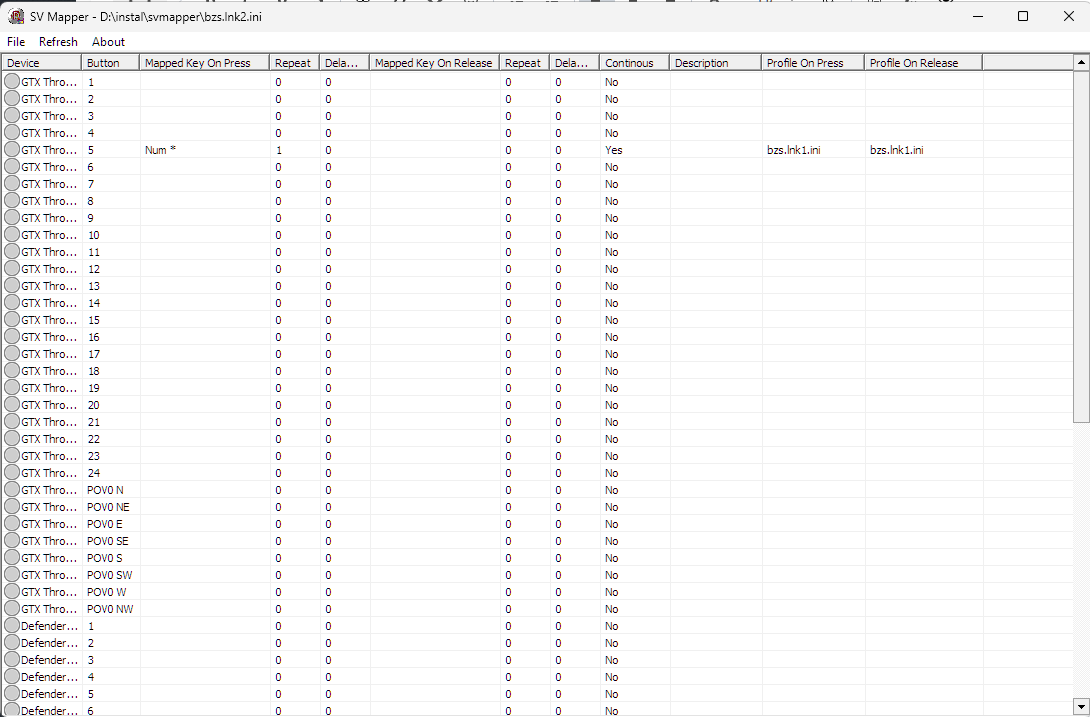The width and height of the screenshot is (1090, 717).
Task: Click status circle of Defender button 1 row
Action: (x=12, y=626)
